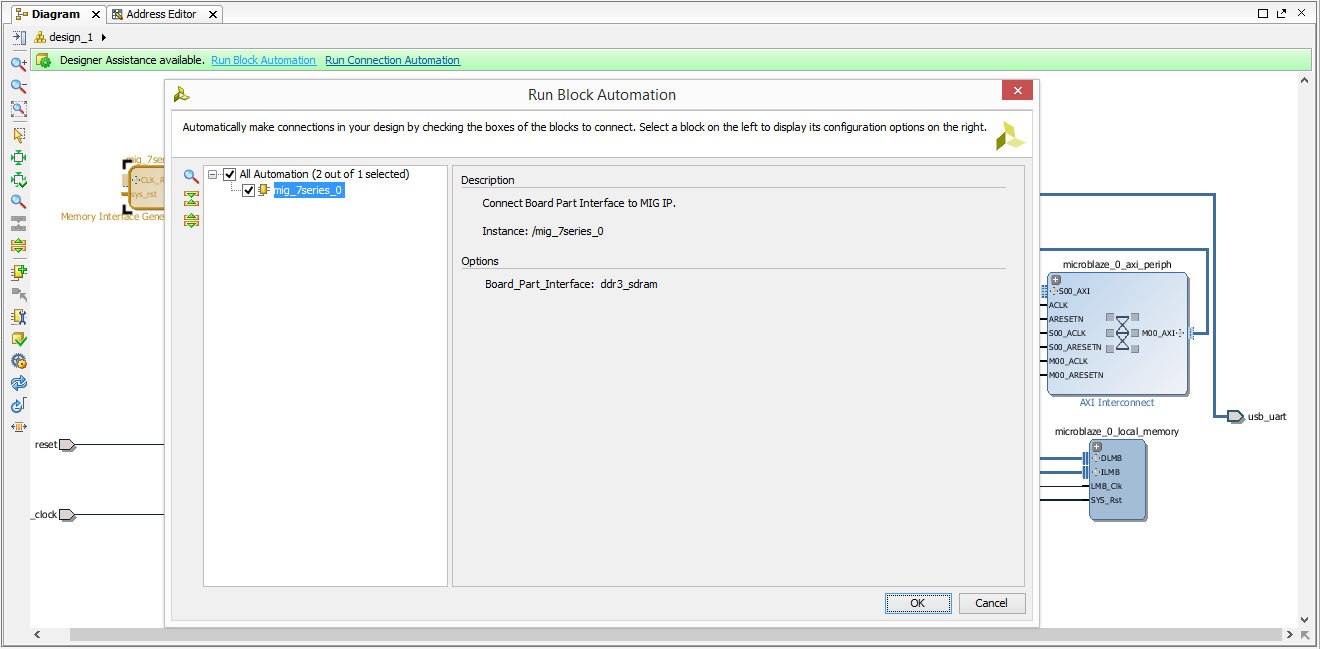The image size is (1320, 649).
Task: Toggle the All Automation checkbox
Action: pos(229,174)
